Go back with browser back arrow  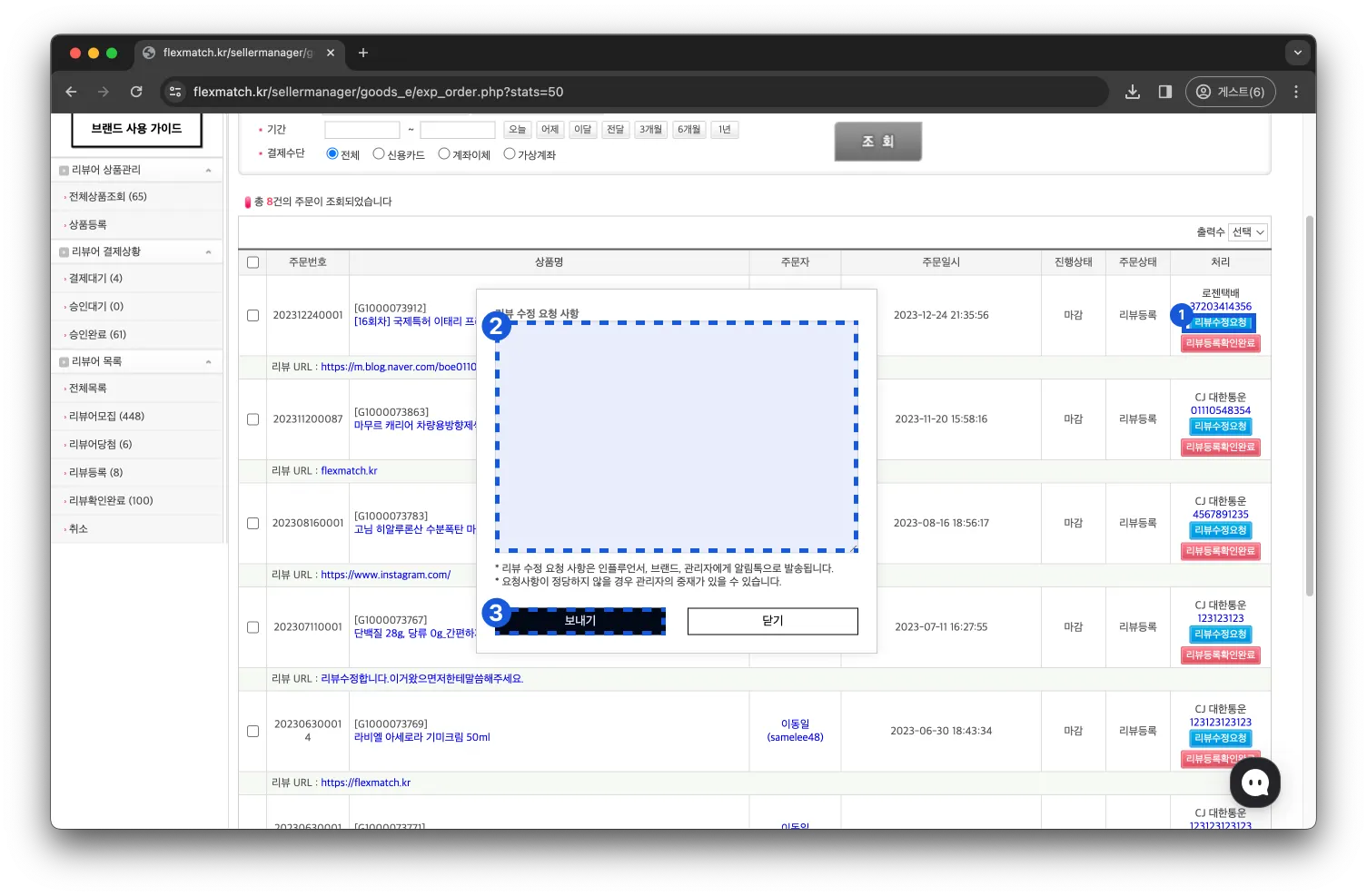pyautogui.click(x=71, y=92)
